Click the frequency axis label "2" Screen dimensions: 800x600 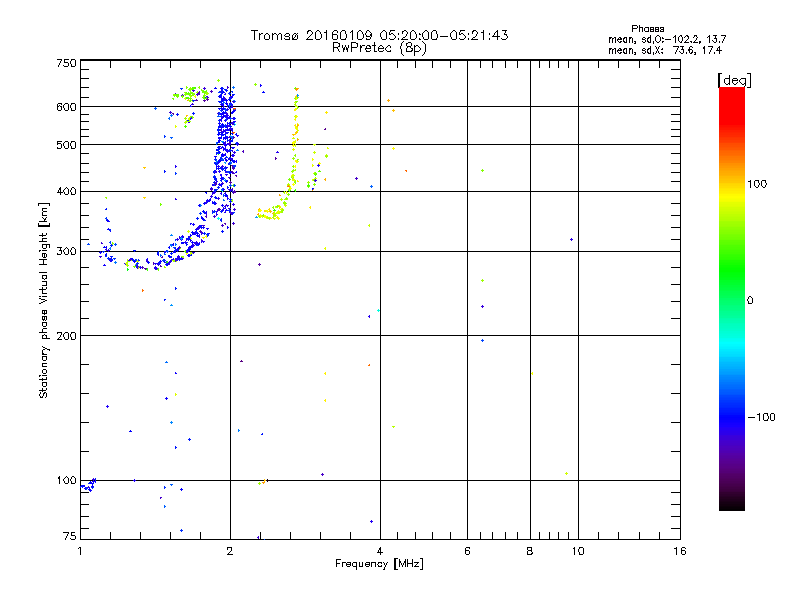(x=230, y=551)
